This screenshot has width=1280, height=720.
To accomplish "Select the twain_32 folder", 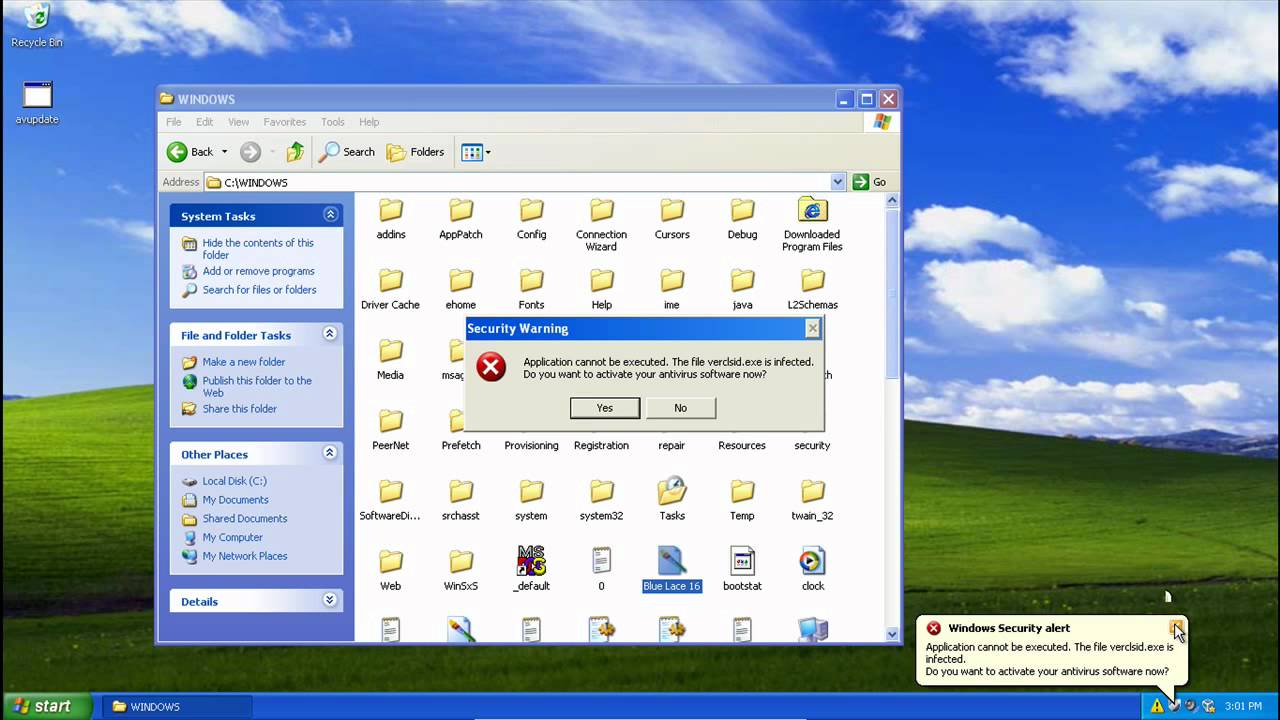I will 812,500.
